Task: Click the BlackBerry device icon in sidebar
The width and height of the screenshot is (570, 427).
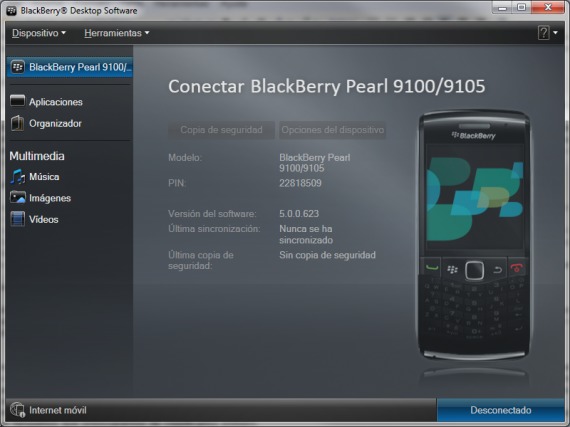Action: tap(17, 67)
